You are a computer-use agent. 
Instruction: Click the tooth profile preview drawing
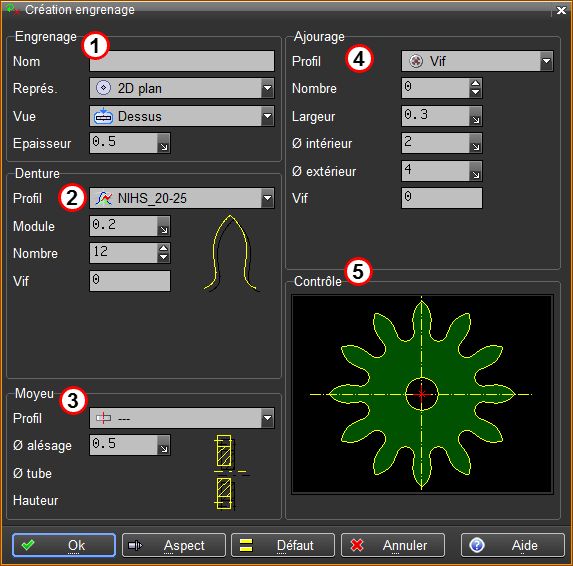pyautogui.click(x=232, y=254)
